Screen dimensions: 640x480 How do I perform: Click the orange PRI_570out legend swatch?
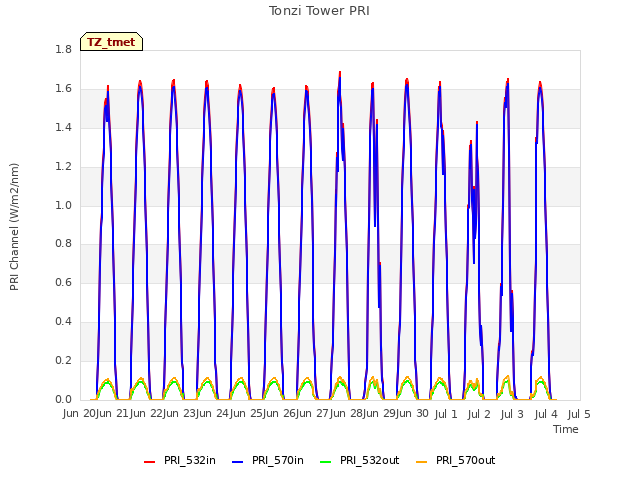(422, 462)
